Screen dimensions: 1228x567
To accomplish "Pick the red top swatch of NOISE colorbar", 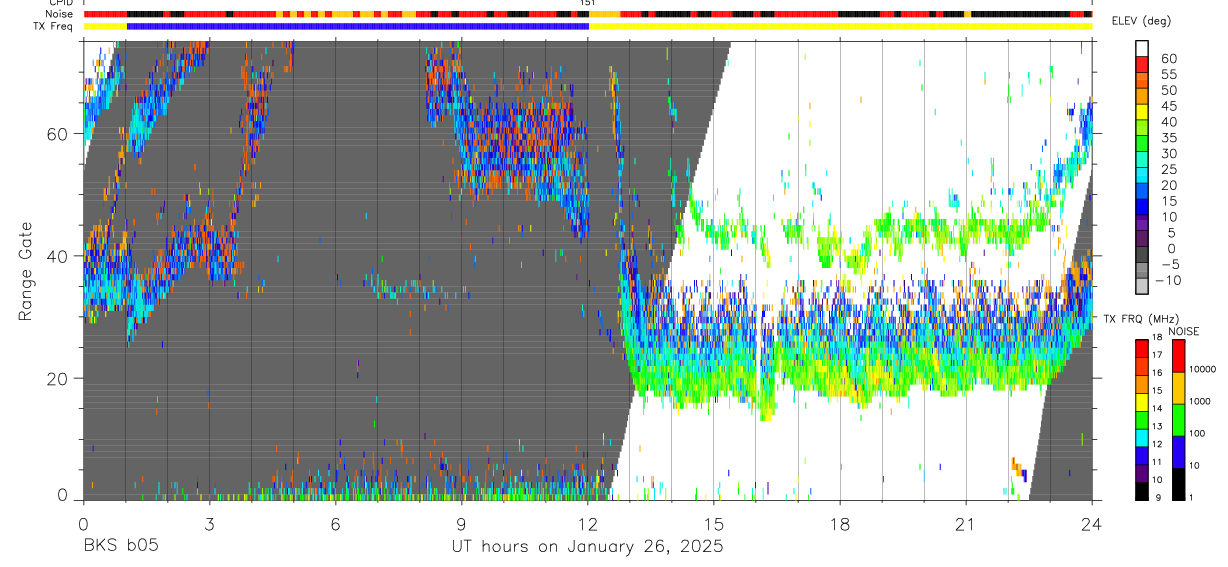I will click(1178, 356).
